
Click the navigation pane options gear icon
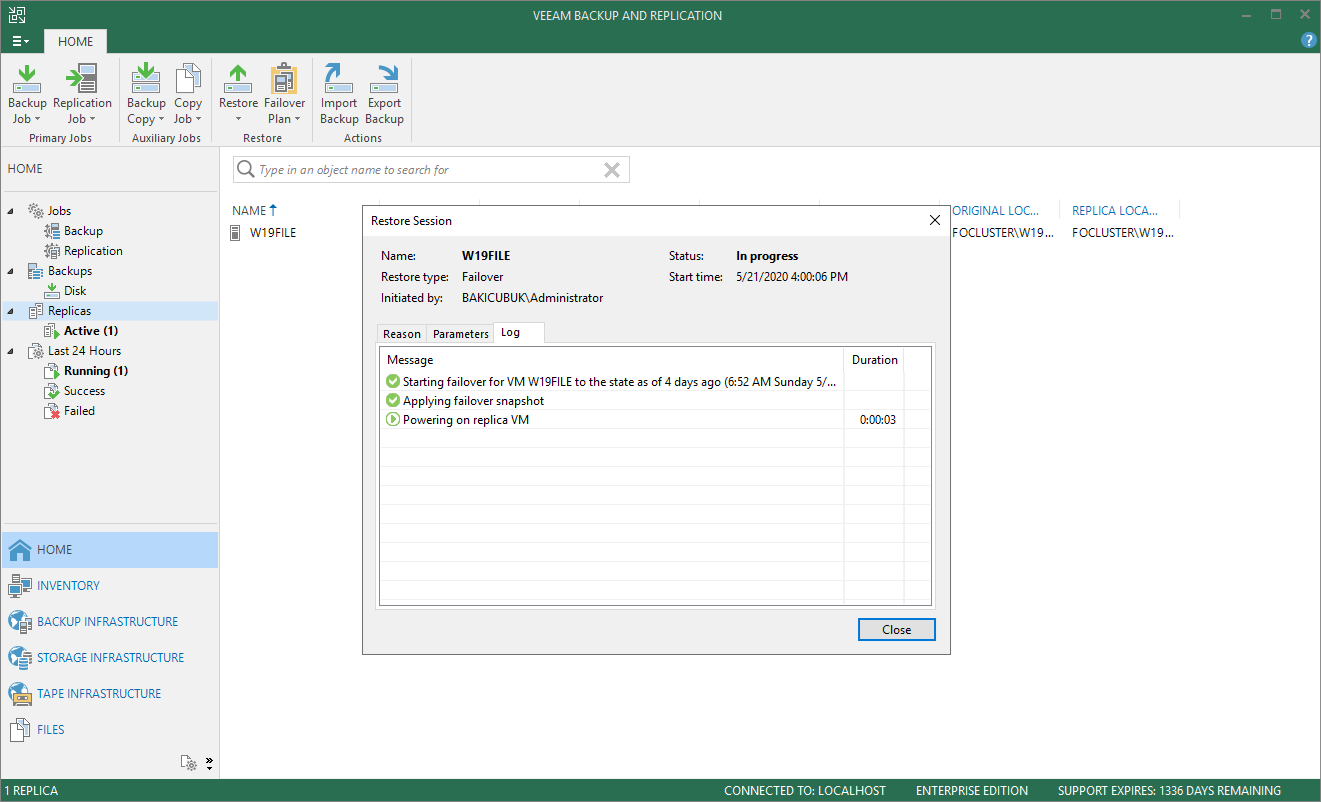tap(189, 763)
